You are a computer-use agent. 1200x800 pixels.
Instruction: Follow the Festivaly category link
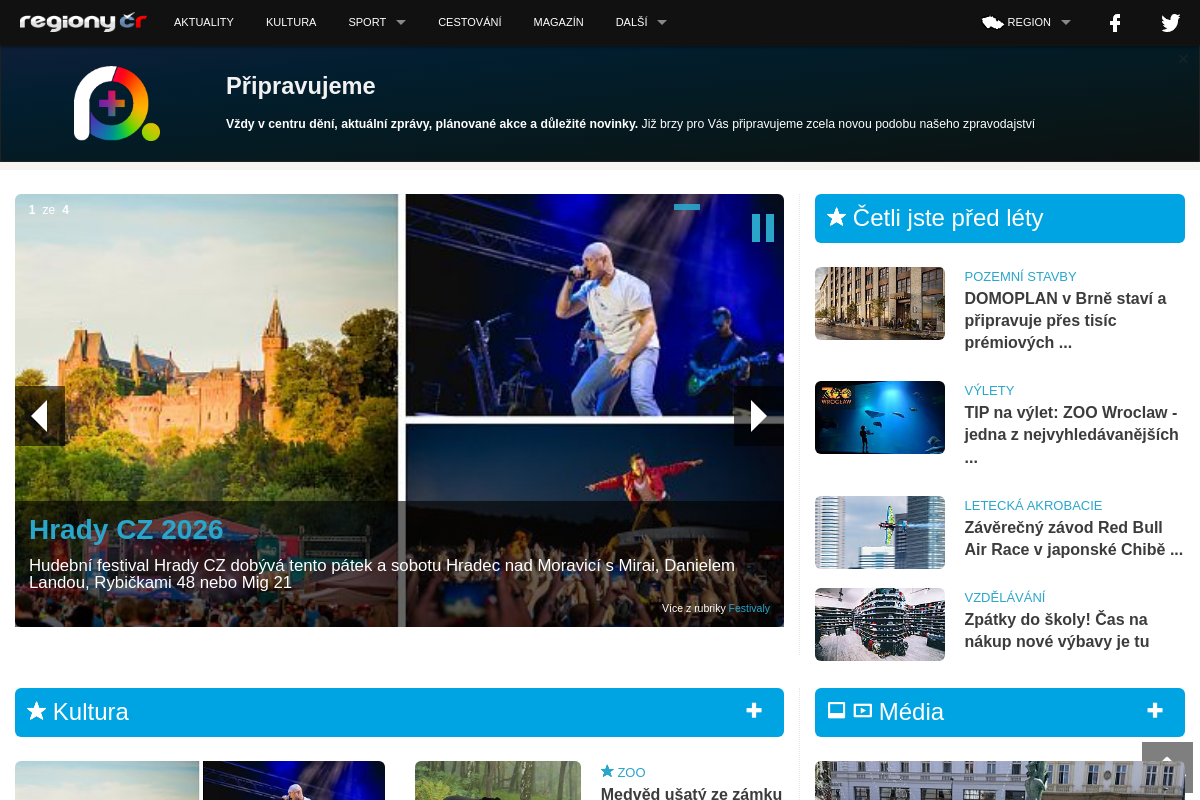coord(749,608)
